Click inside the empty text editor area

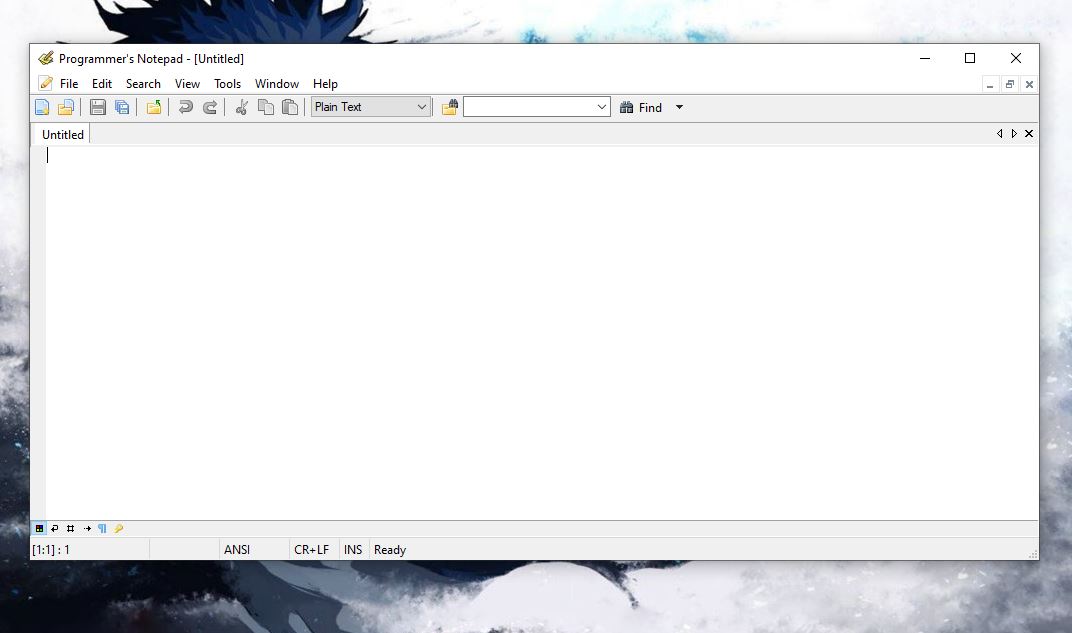(540, 330)
